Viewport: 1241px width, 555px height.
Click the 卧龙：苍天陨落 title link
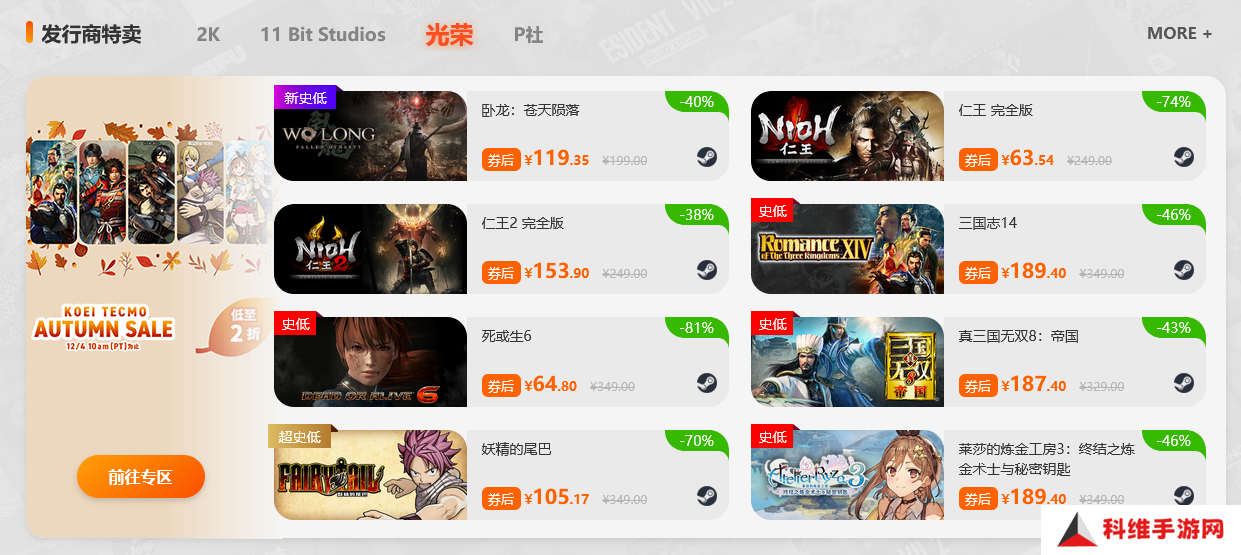tap(530, 110)
